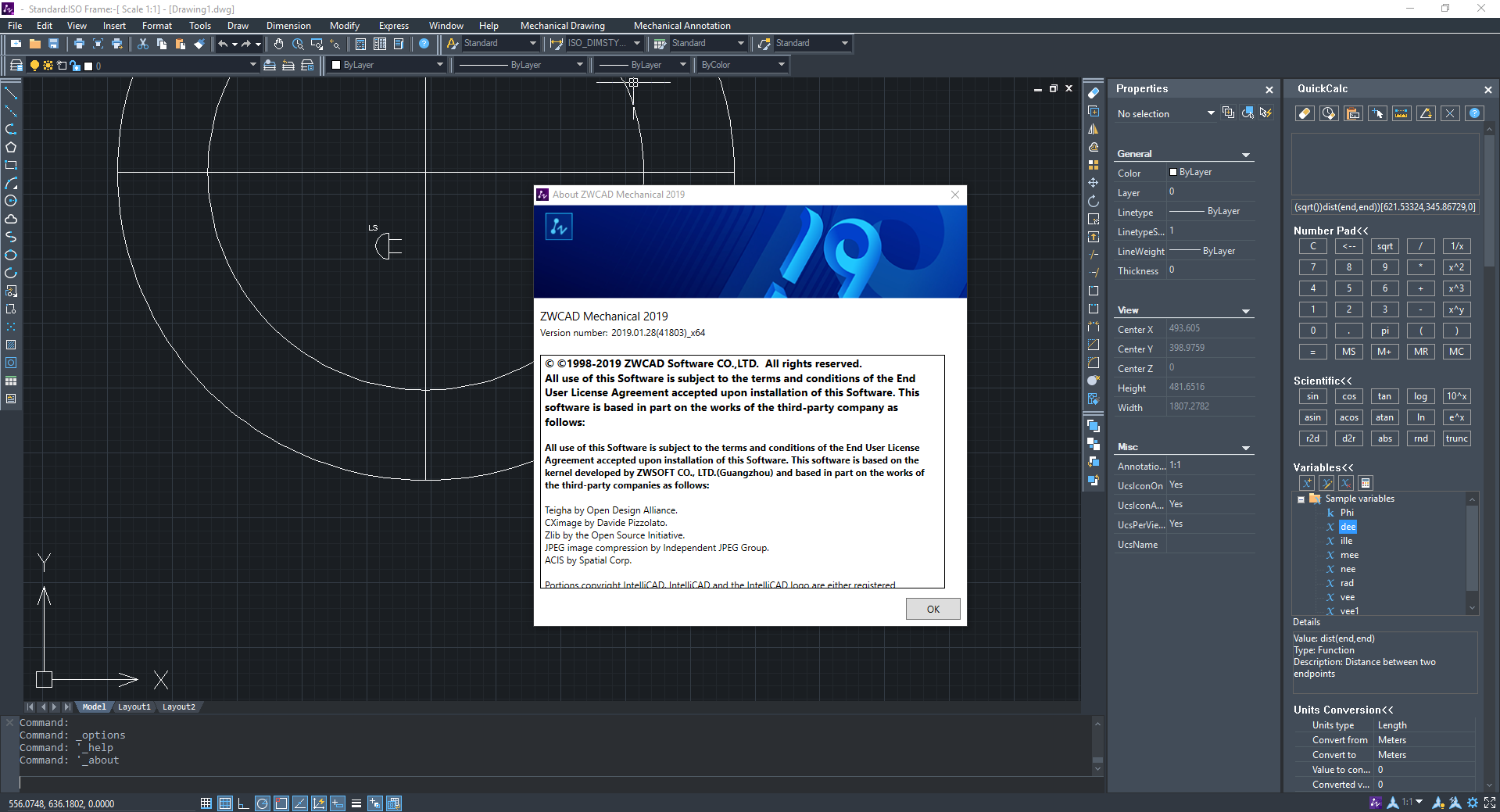Click the MS button in Number Pad
Screen dimensions: 1500x812
pos(1348,352)
